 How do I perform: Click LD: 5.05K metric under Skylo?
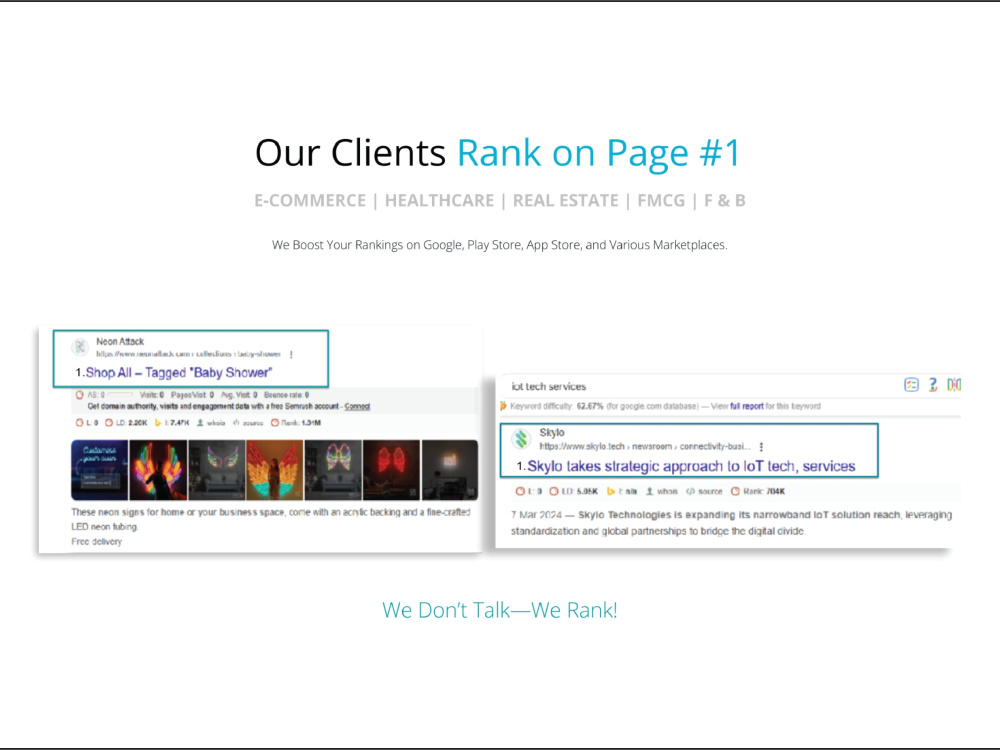(573, 491)
